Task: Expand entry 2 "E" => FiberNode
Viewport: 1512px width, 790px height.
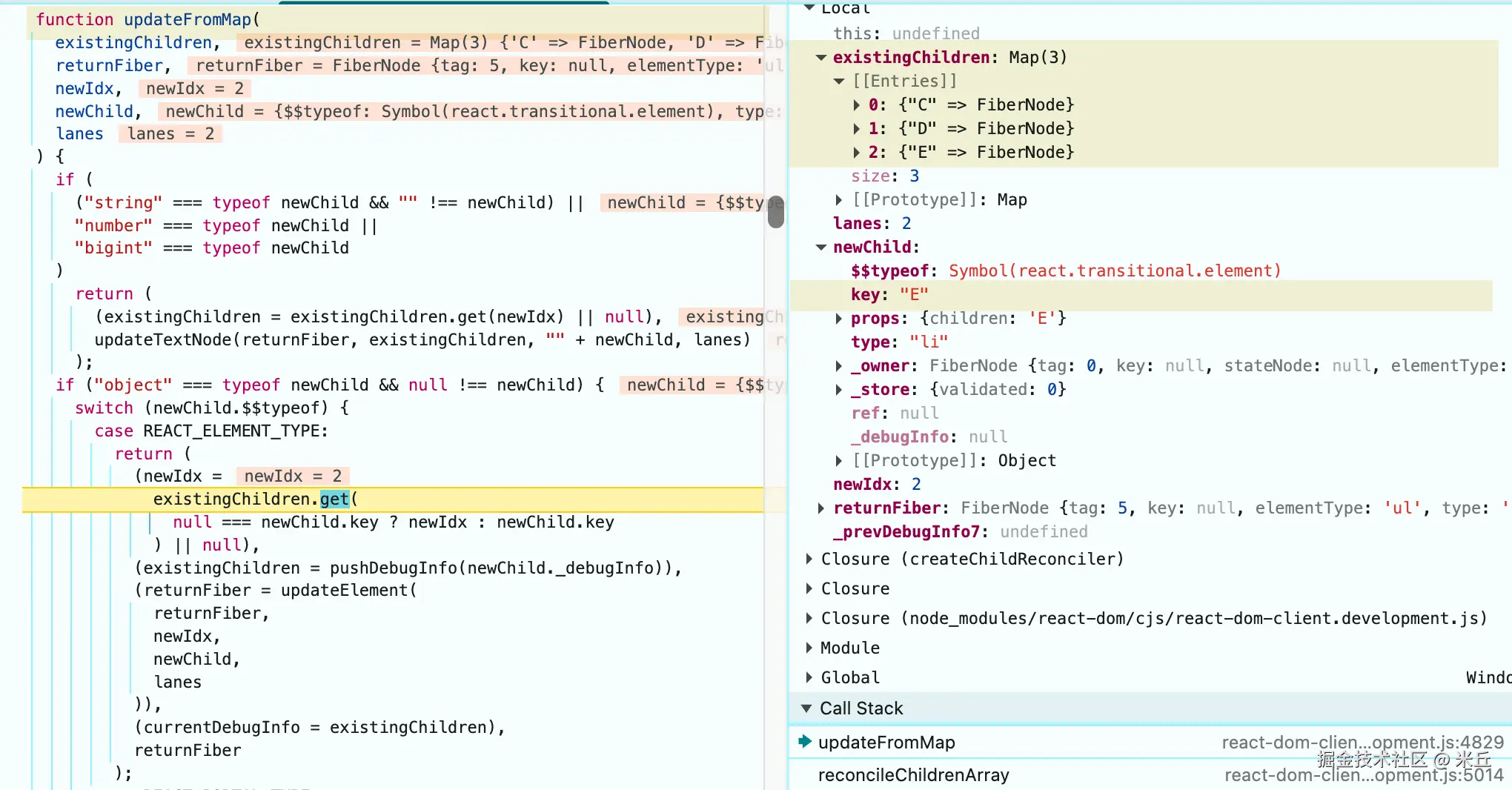Action: (857, 153)
